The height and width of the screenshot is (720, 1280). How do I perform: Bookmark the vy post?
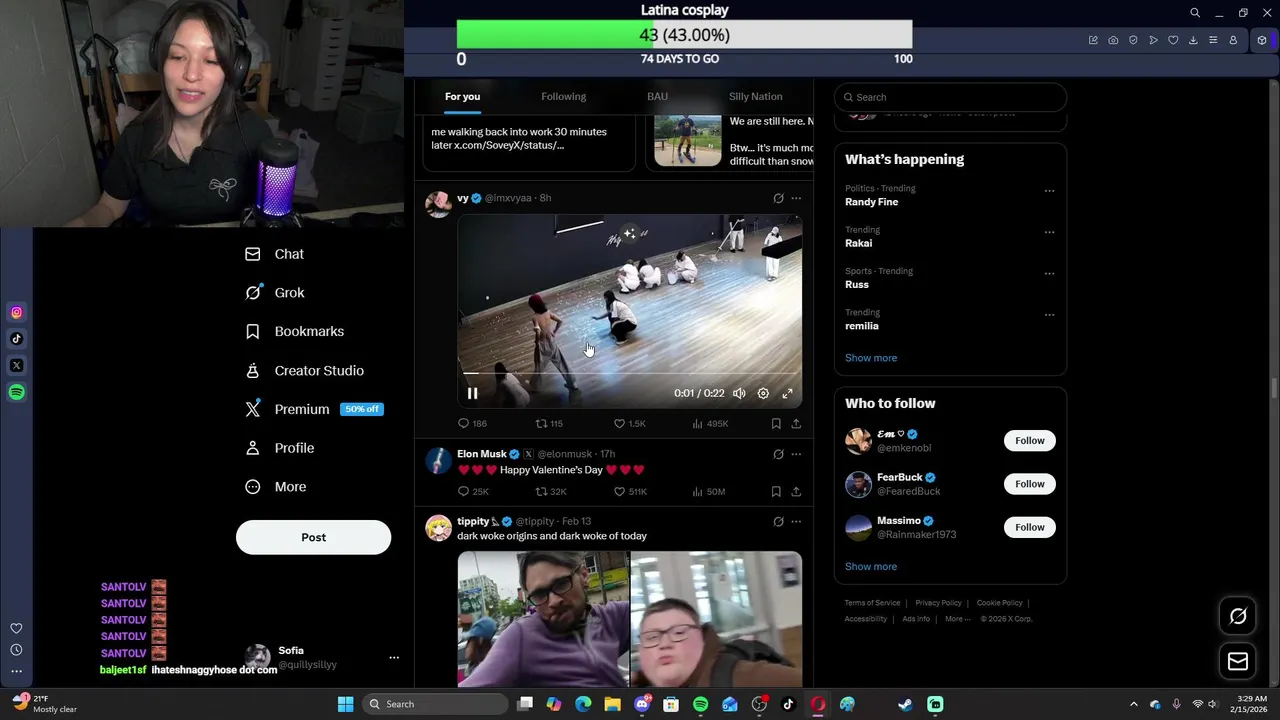coord(776,424)
